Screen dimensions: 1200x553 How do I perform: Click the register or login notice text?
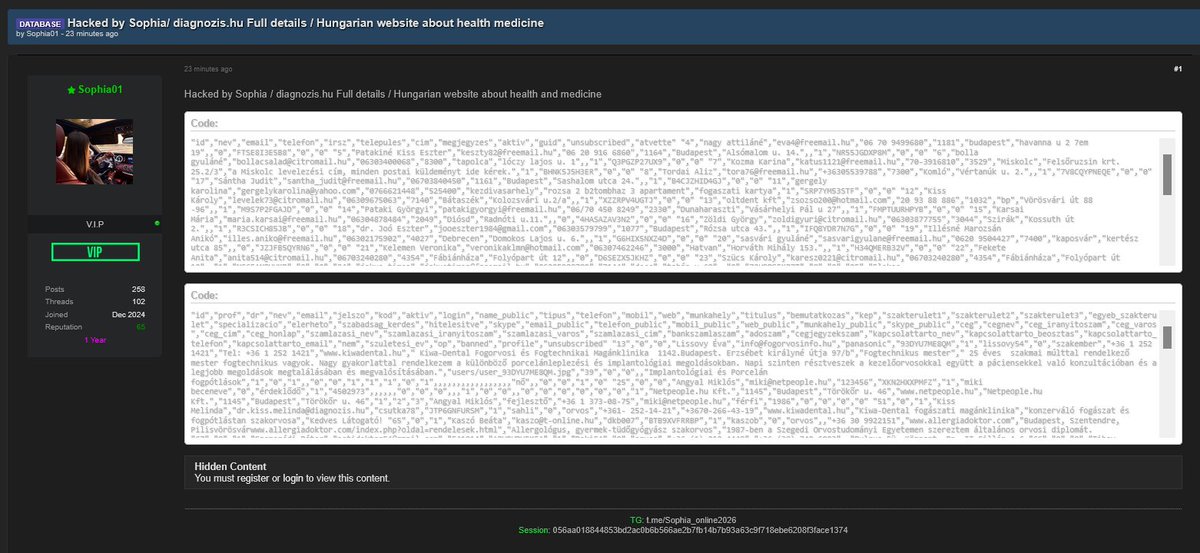[x=292, y=478]
